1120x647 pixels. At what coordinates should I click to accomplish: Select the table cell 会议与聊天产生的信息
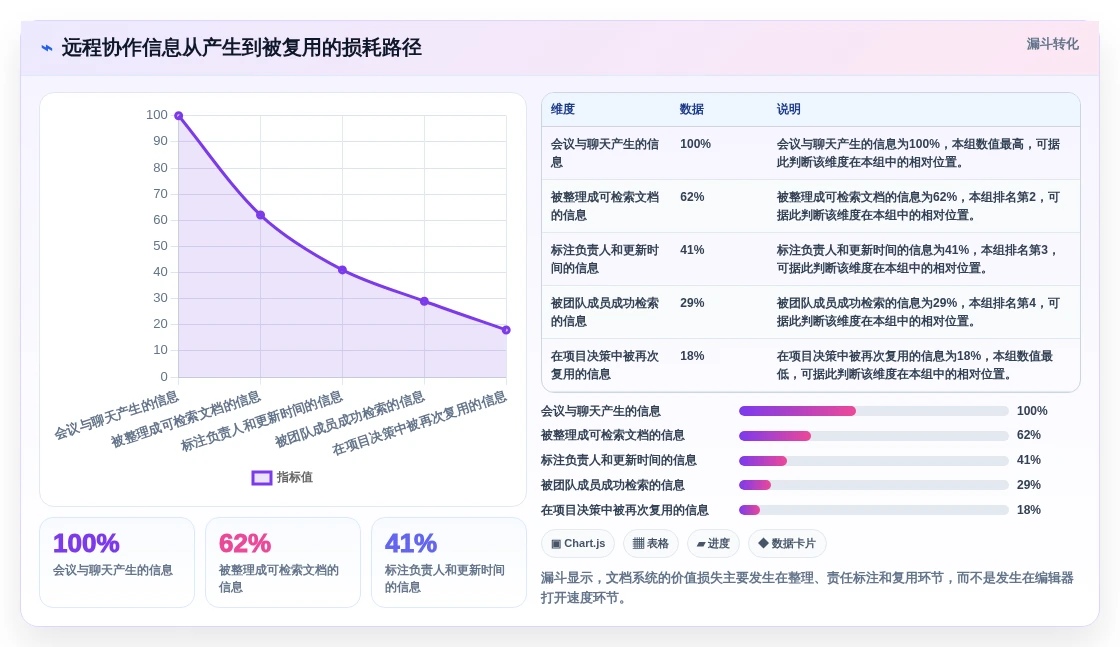605,153
